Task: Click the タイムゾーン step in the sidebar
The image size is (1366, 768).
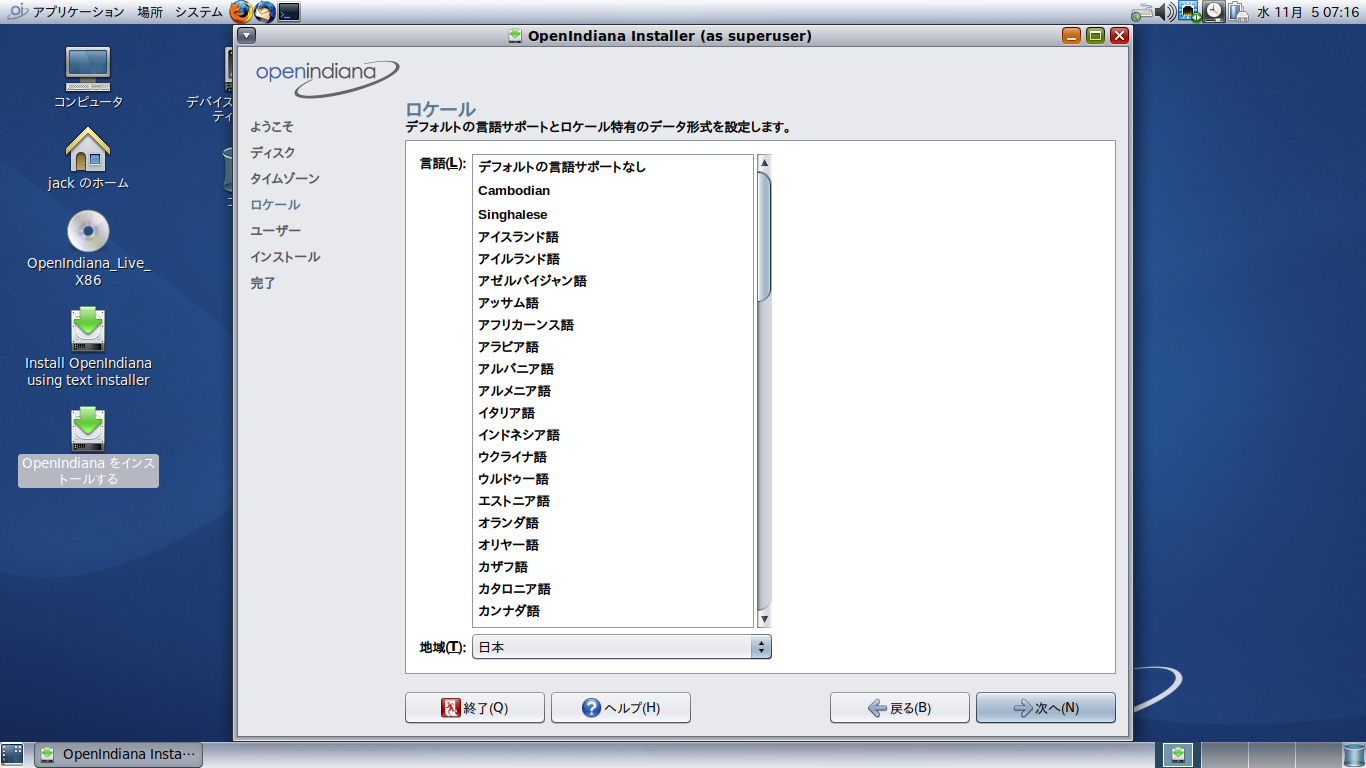Action: tap(285, 179)
